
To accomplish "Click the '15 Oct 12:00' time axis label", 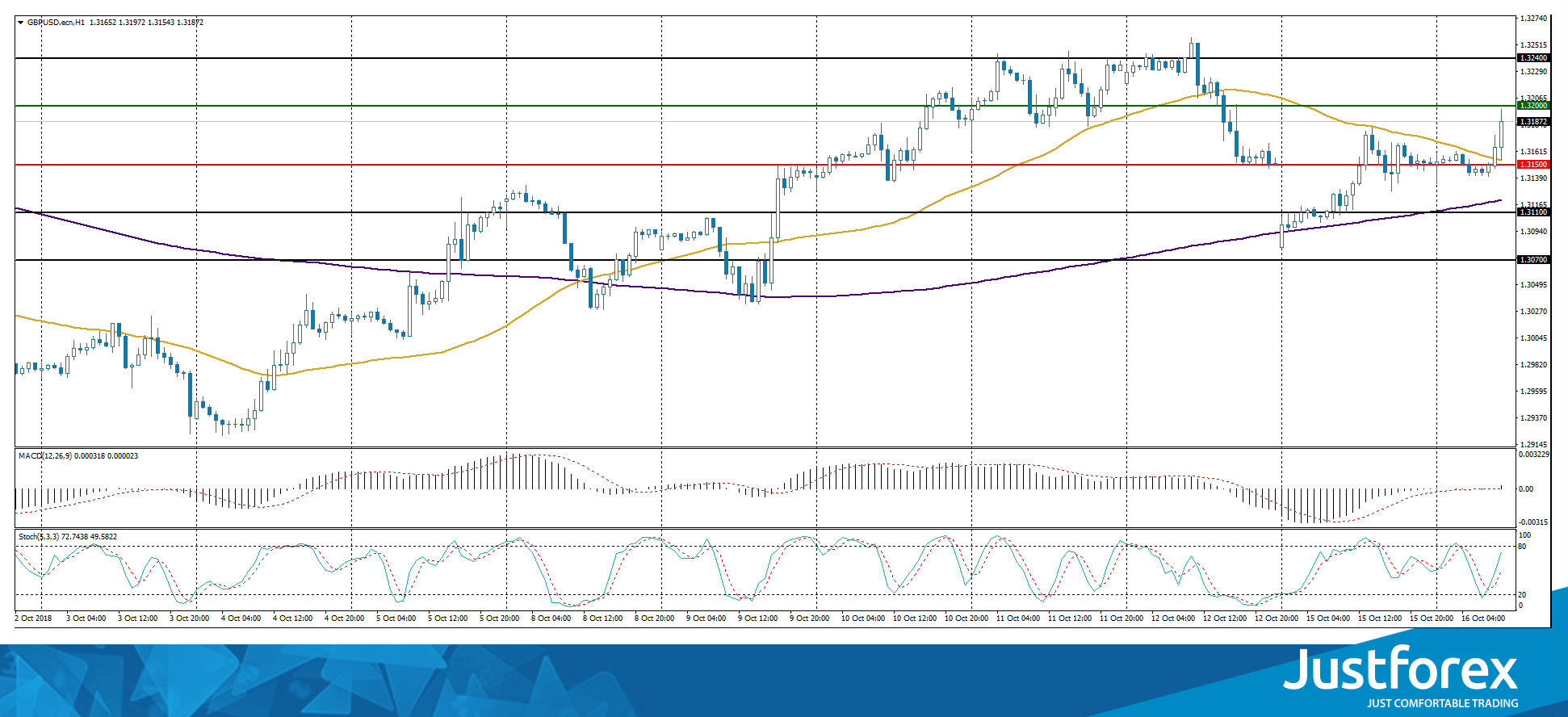I will pos(1380,618).
